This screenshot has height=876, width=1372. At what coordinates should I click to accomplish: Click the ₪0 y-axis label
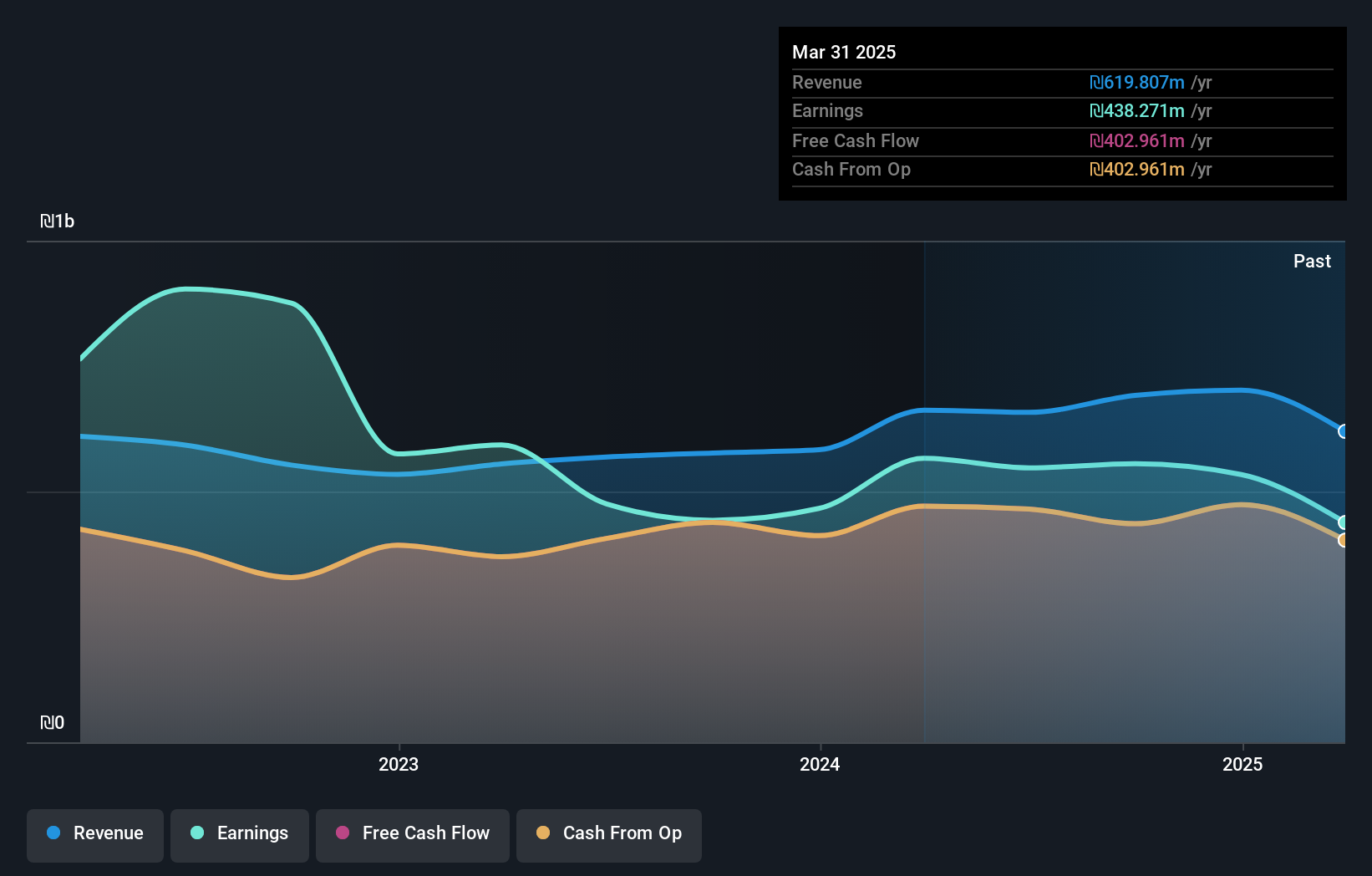[x=53, y=723]
